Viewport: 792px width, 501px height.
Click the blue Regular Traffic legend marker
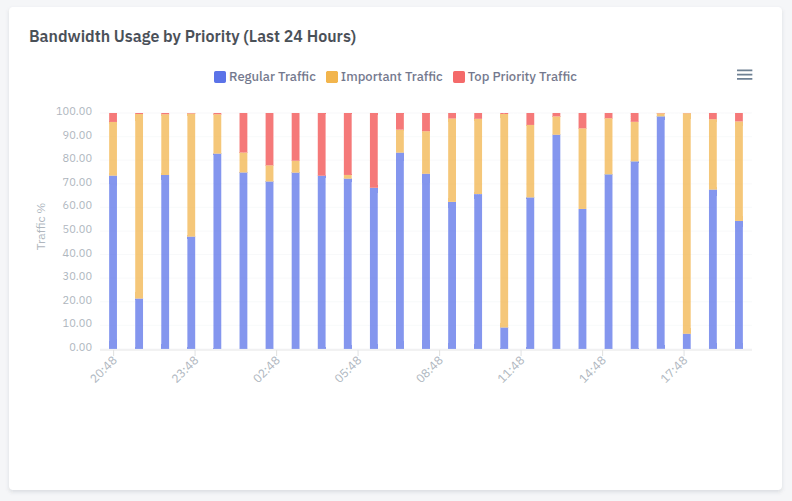[x=220, y=77]
